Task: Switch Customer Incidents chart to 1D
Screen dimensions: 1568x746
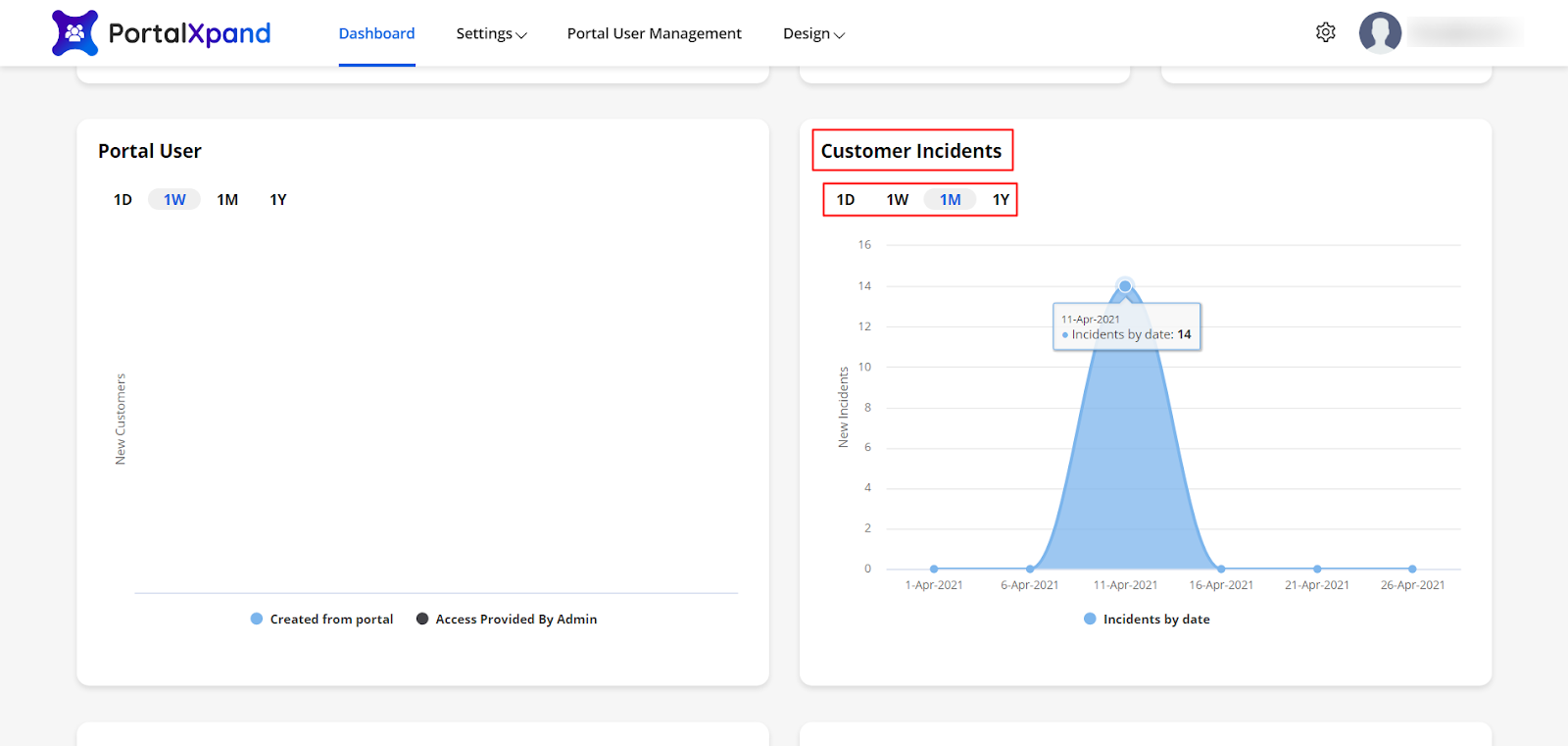Action: click(846, 200)
